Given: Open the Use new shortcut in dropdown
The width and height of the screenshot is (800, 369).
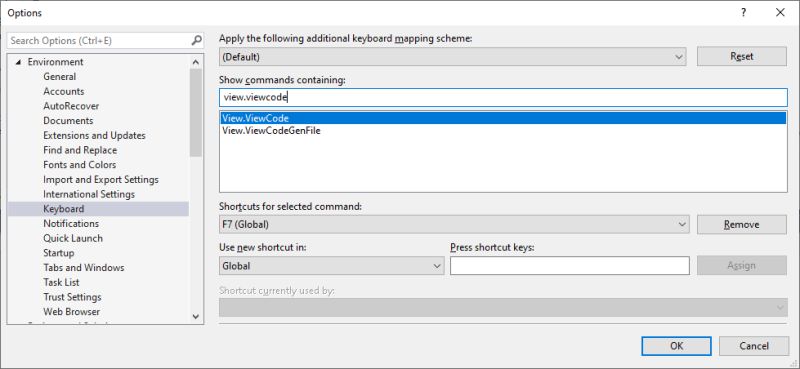Looking at the screenshot, I should [332, 265].
